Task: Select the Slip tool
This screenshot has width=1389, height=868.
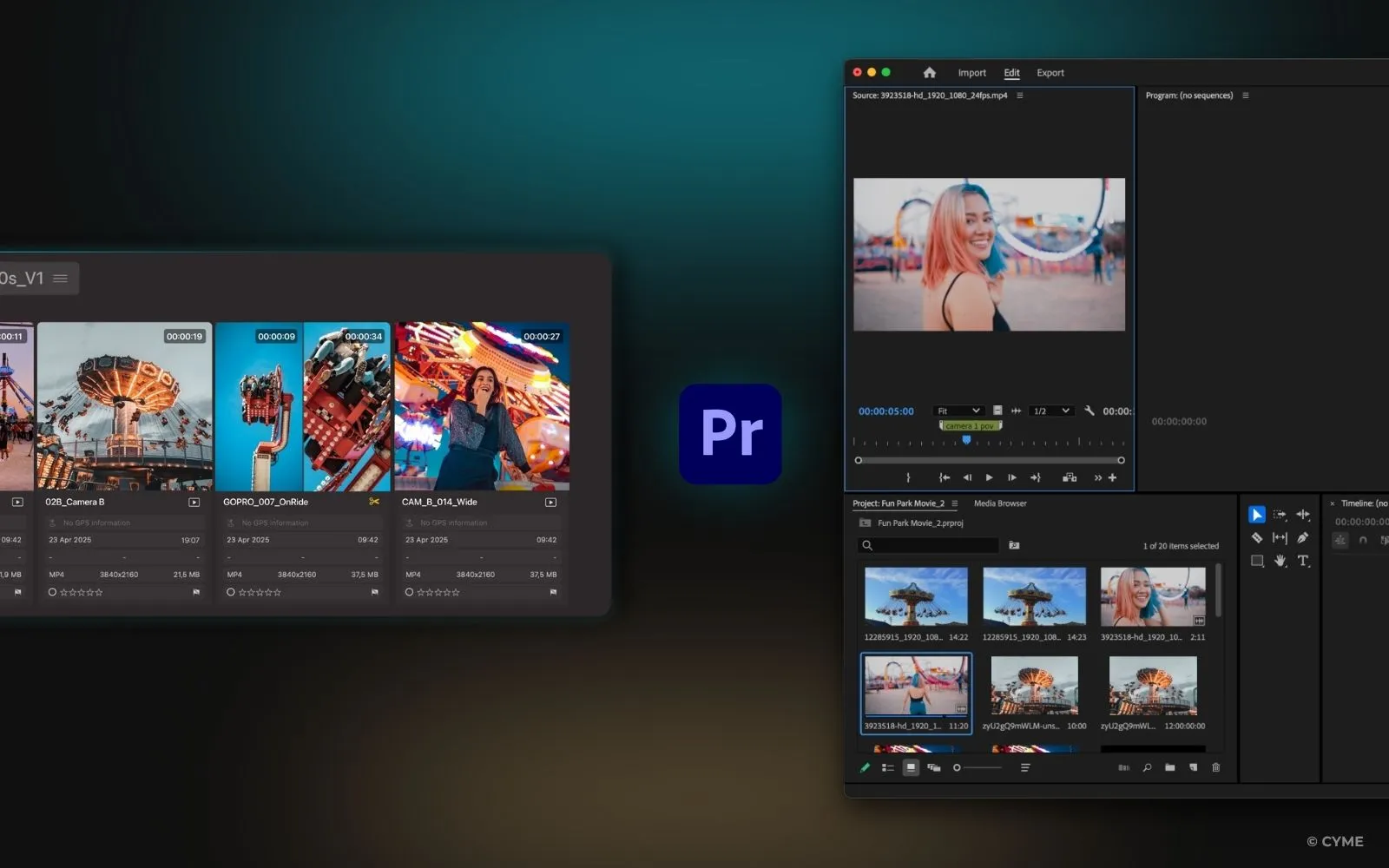Action: 1280,538
